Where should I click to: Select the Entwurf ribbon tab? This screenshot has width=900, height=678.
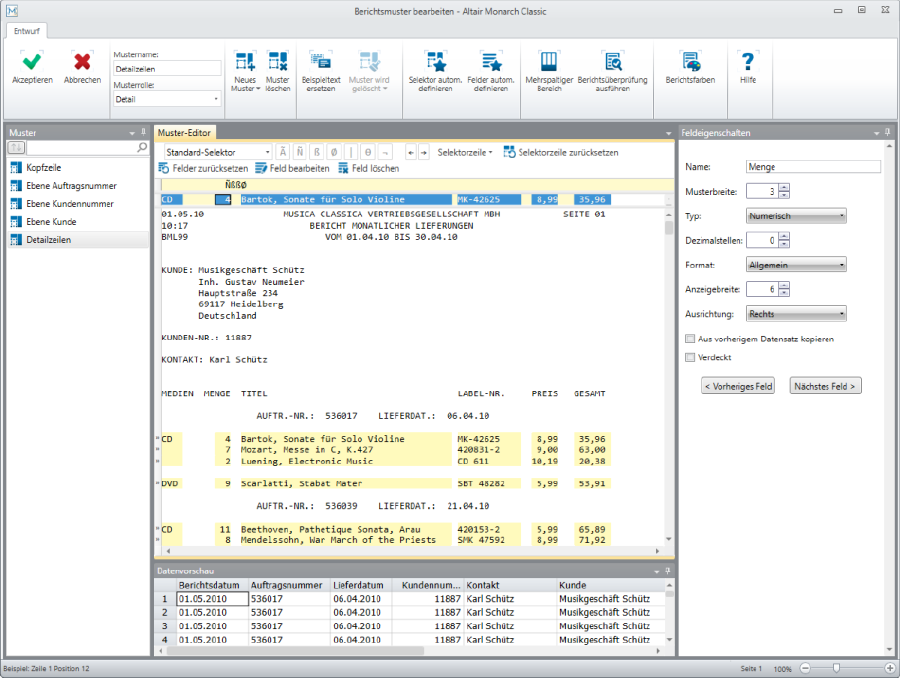(x=28, y=32)
